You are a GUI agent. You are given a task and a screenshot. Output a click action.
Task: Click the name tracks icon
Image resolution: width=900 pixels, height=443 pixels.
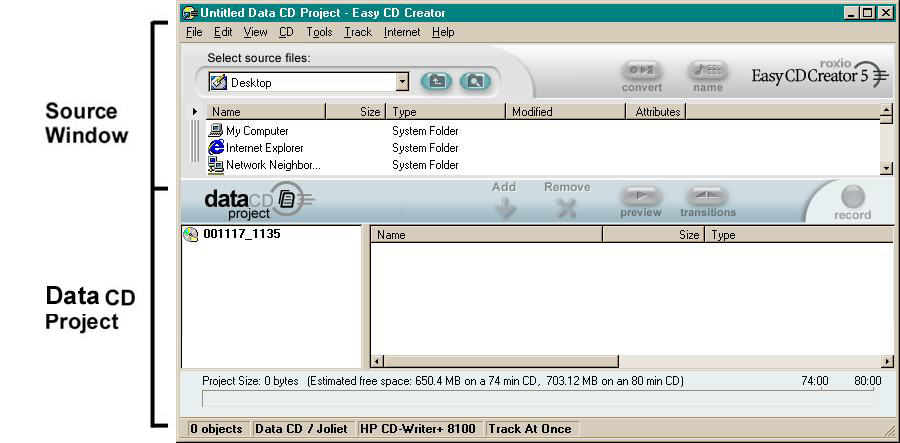pos(708,71)
